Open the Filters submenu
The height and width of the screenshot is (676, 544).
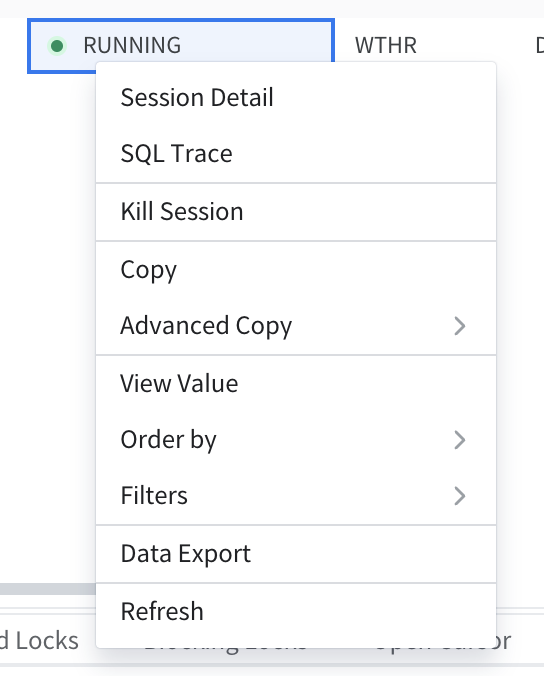pos(296,496)
